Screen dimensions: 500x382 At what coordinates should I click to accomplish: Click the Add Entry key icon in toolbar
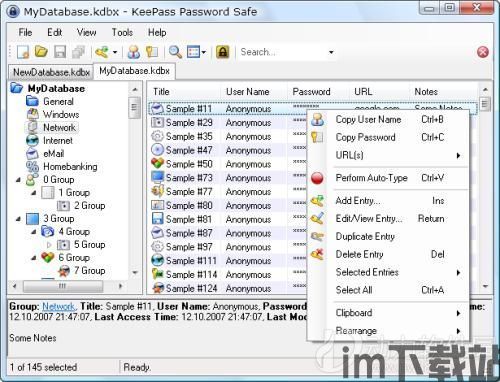(102, 52)
